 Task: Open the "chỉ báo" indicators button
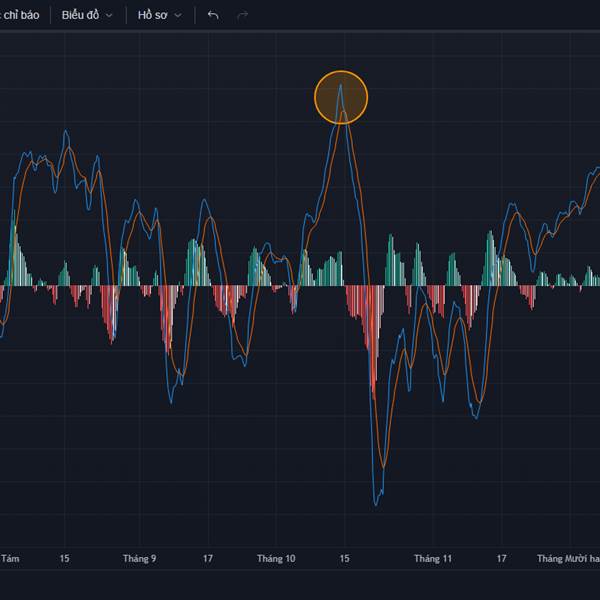point(20,16)
